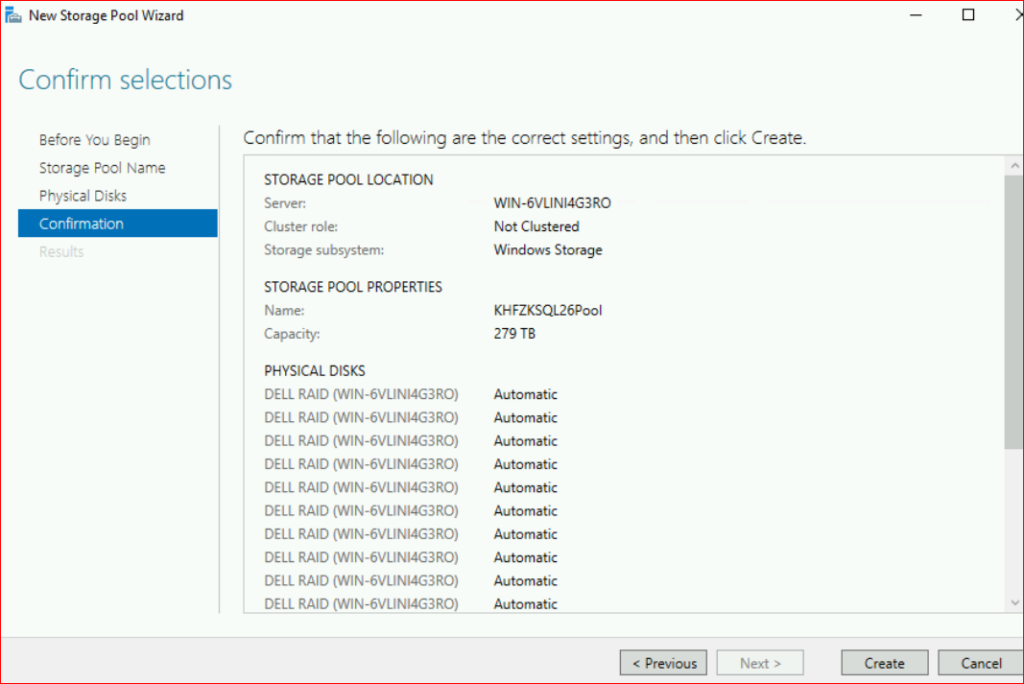Minimize the New Storage Pool Wizard window

(918, 15)
